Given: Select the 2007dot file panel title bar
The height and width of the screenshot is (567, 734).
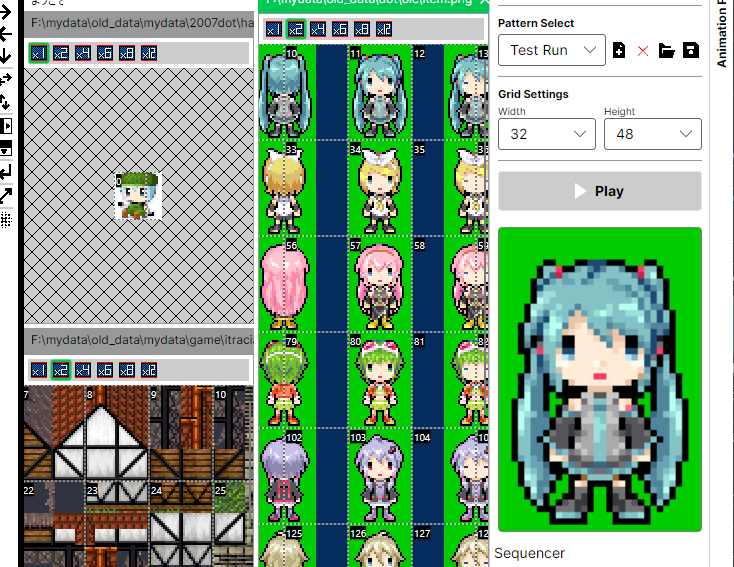Looking at the screenshot, I should [x=139, y=22].
